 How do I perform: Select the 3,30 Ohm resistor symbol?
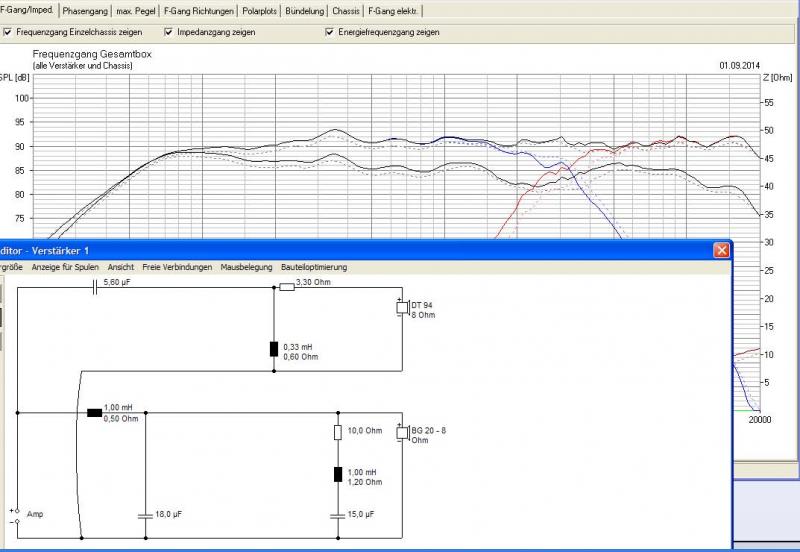point(287,286)
